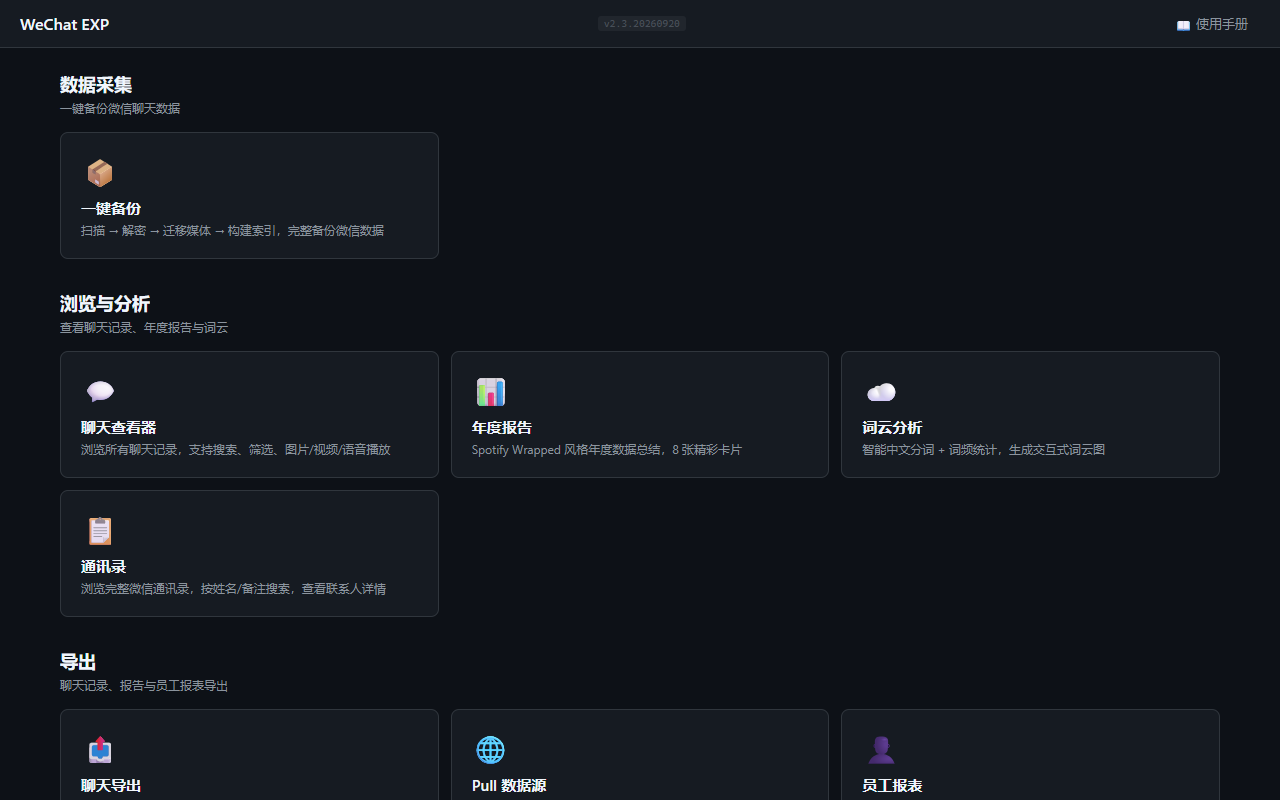Image resolution: width=1280 pixels, height=800 pixels.
Task: Click the Spotify Wrapped description text
Action: [x=607, y=450]
